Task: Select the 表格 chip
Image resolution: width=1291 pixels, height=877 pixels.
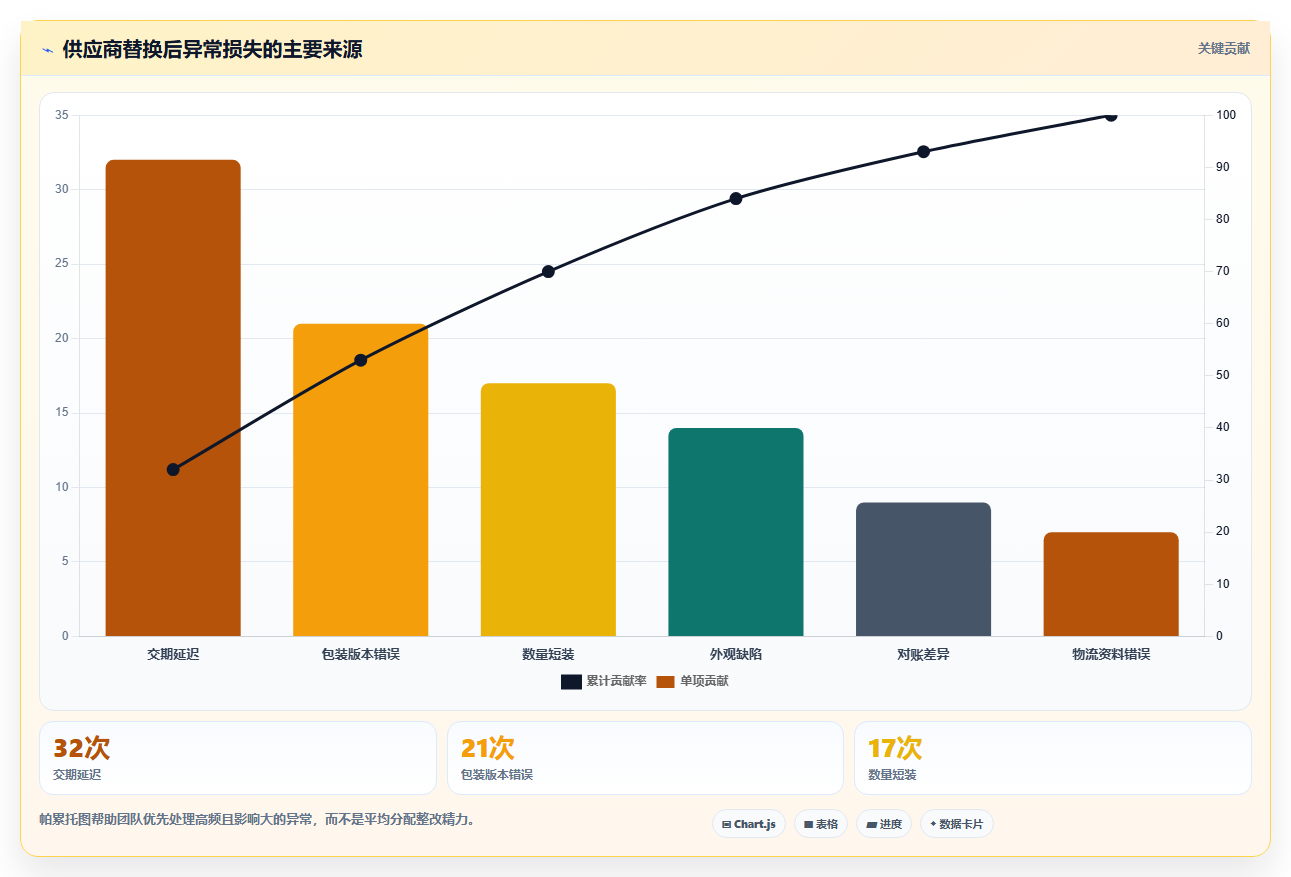Action: (821, 824)
